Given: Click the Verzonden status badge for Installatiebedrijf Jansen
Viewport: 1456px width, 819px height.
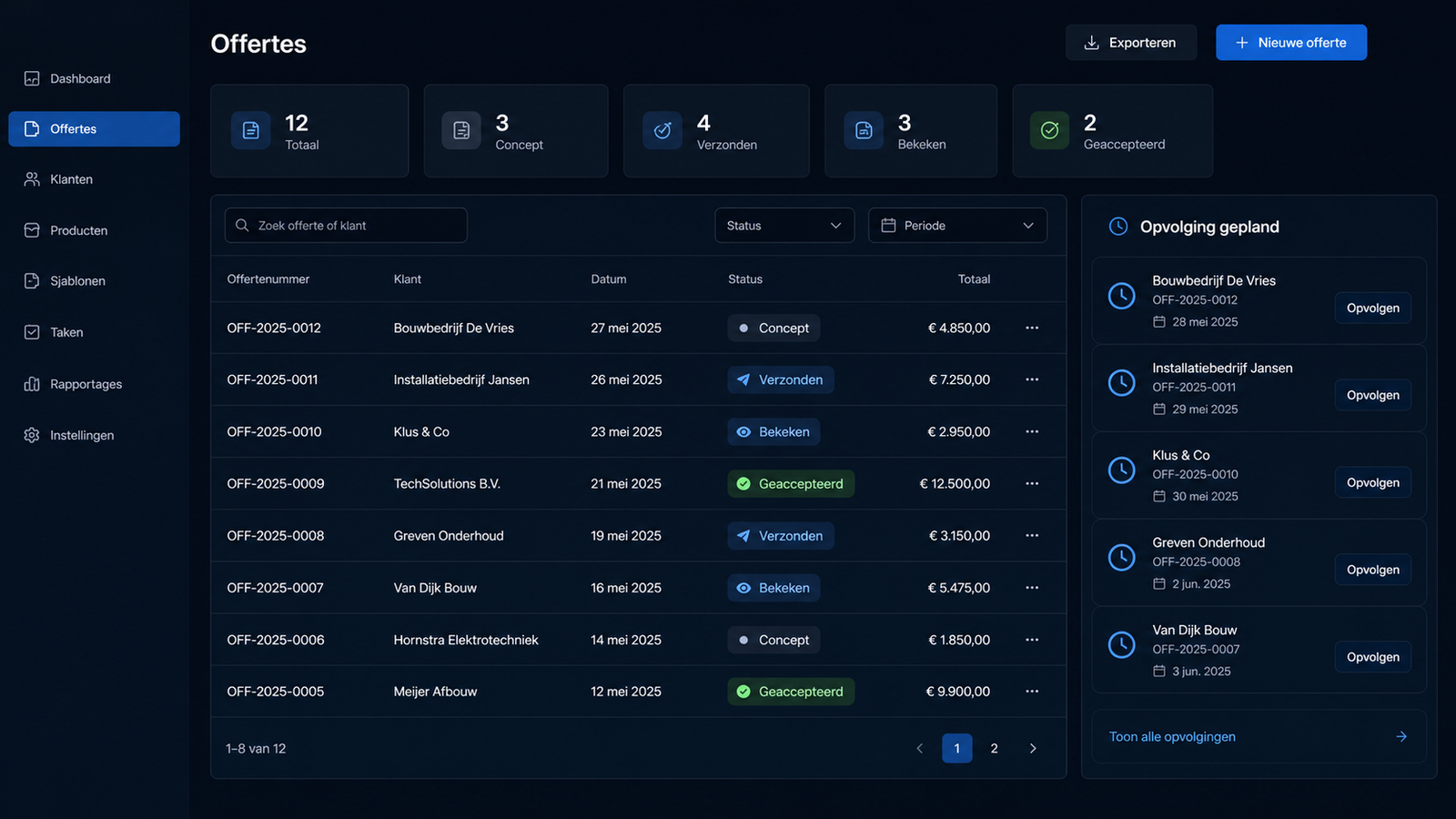Looking at the screenshot, I should click(x=781, y=379).
